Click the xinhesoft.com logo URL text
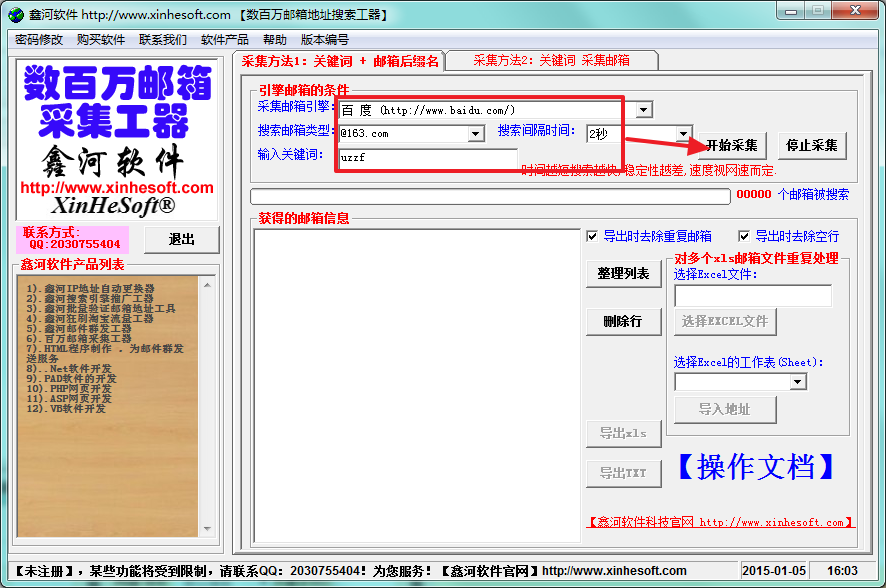The image size is (886, 588). (117, 188)
